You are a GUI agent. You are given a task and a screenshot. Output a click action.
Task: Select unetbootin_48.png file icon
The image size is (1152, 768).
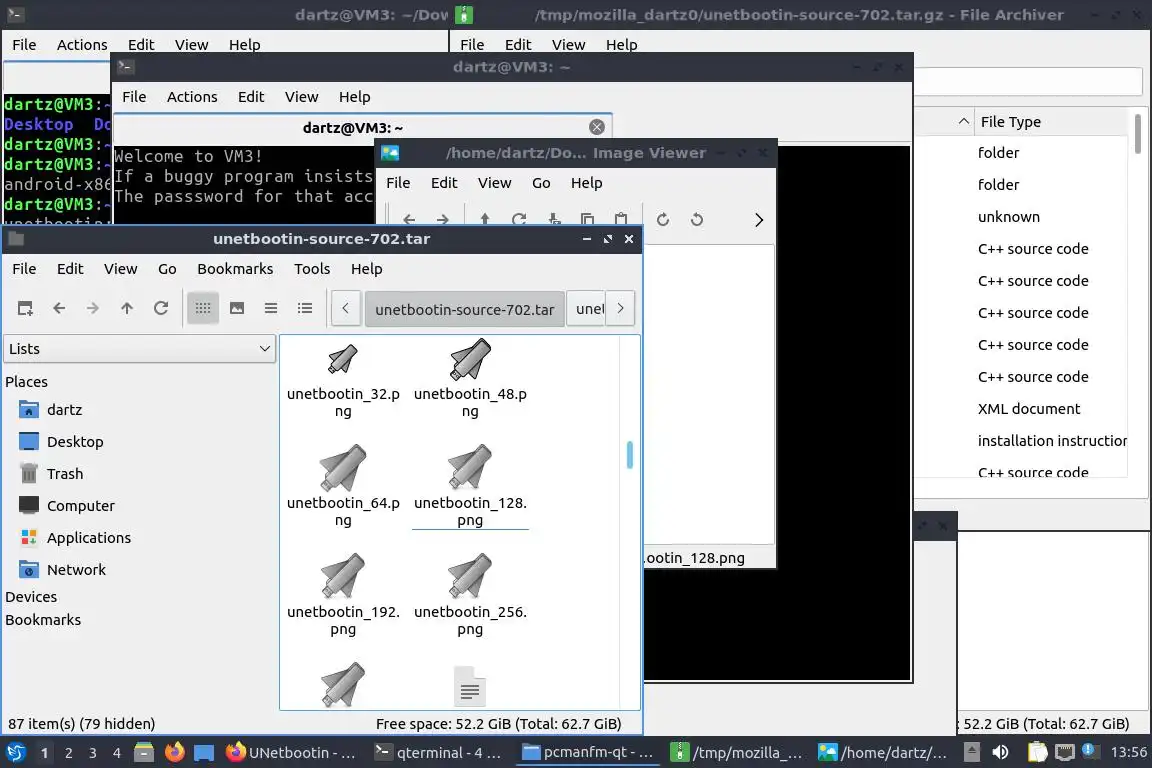click(470, 359)
